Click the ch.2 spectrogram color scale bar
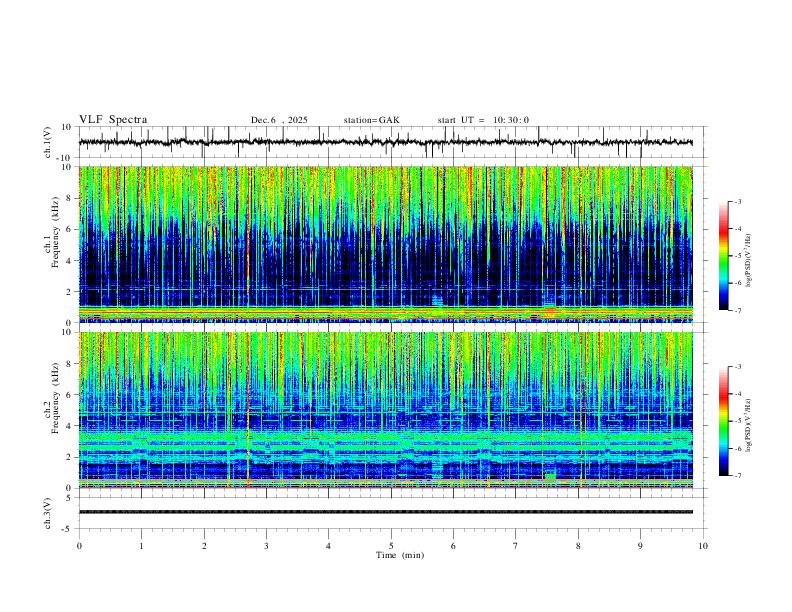This screenshot has height=612, width=792. pyautogui.click(x=724, y=421)
